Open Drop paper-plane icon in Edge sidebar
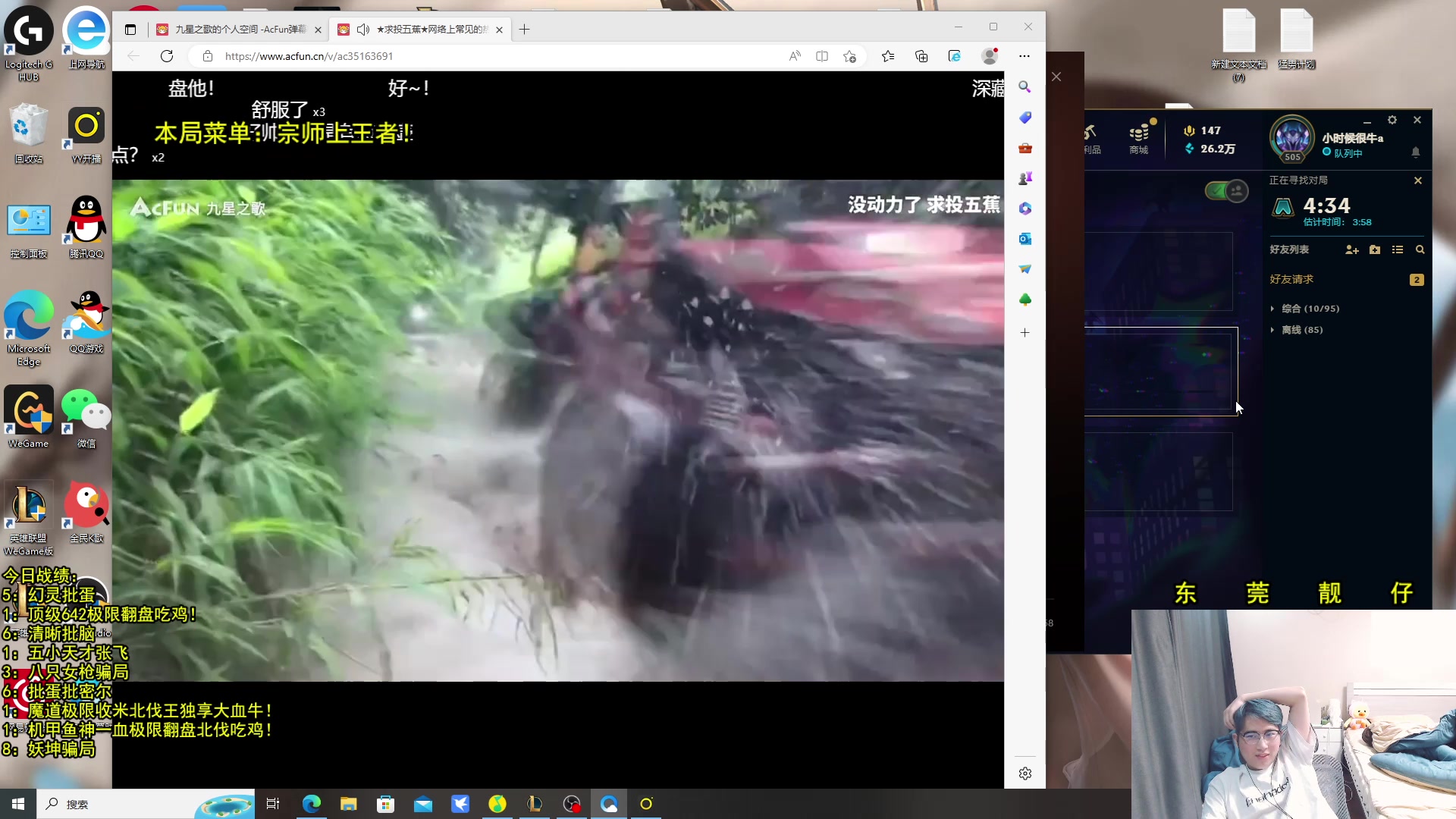Screen dimensions: 1456x819 (x=1025, y=269)
